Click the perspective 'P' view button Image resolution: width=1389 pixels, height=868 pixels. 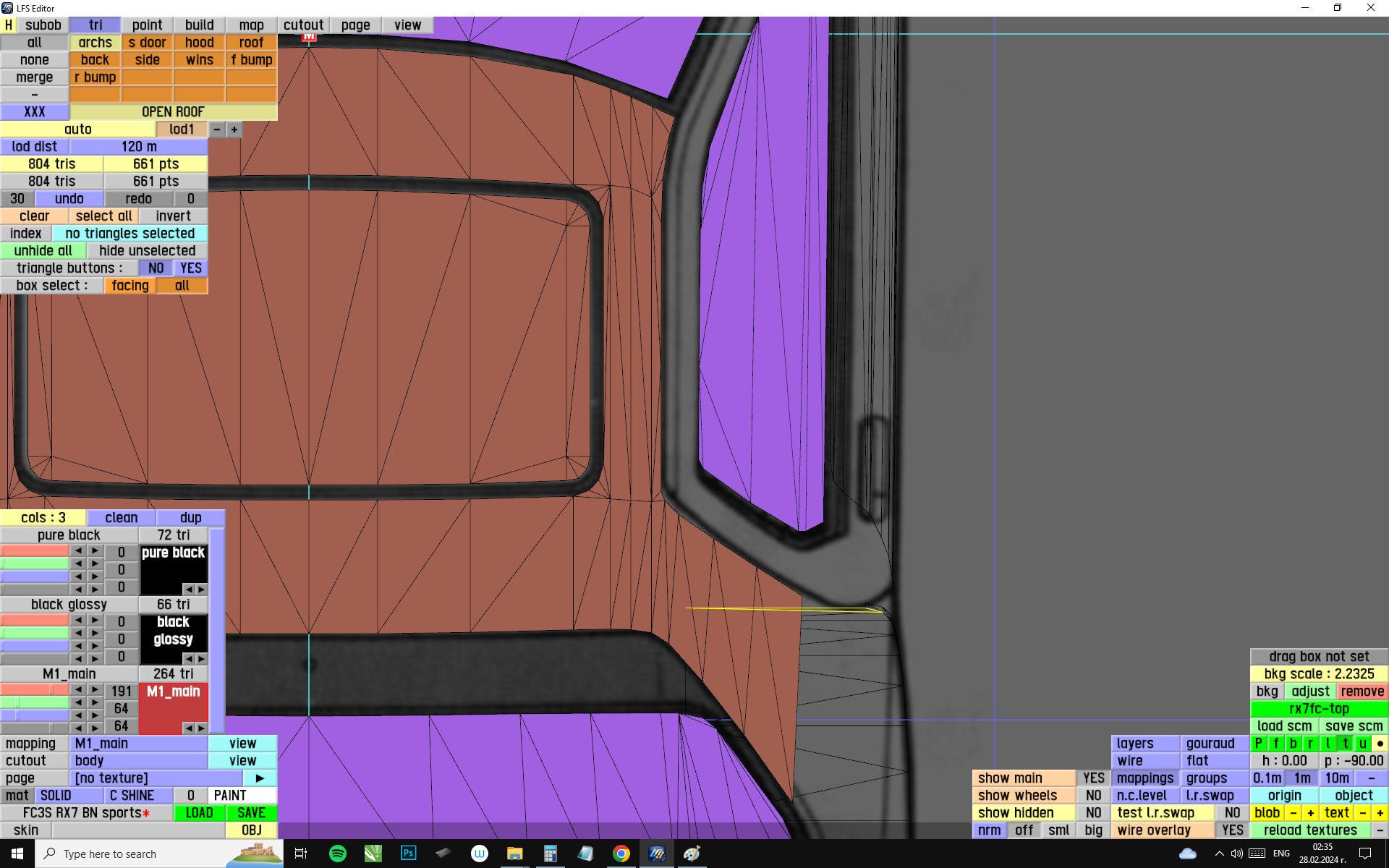[1258, 744]
